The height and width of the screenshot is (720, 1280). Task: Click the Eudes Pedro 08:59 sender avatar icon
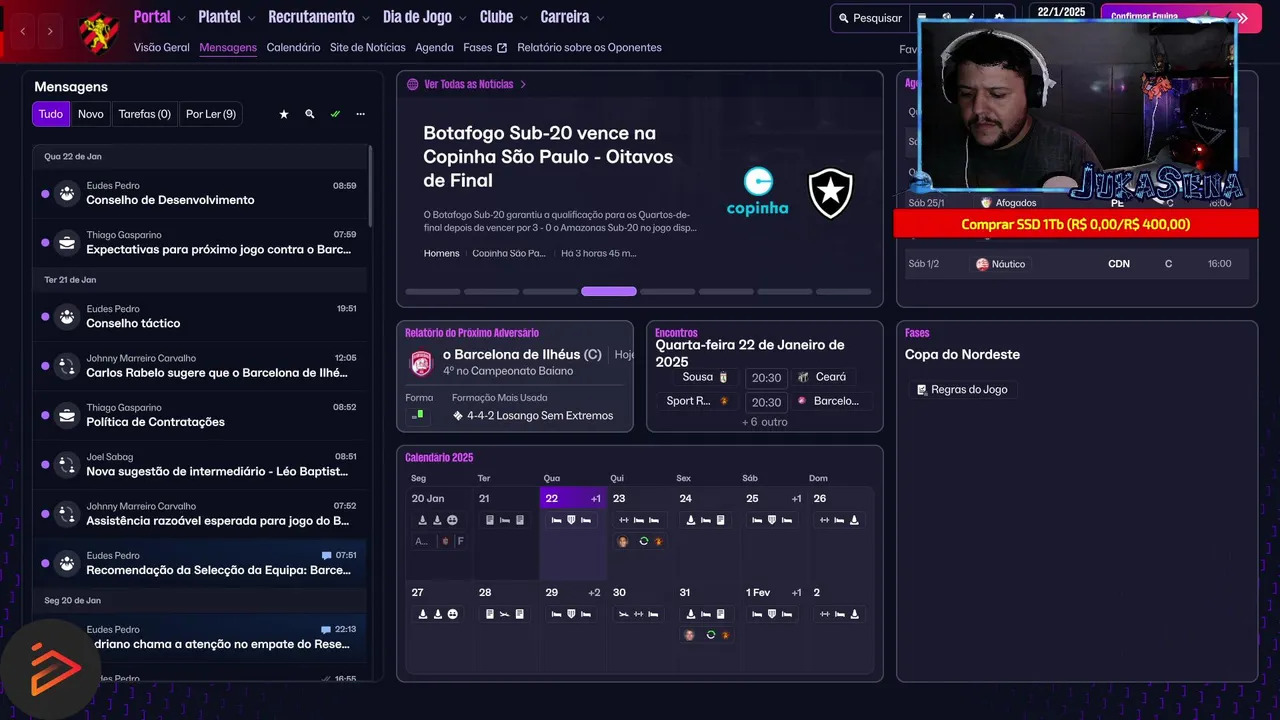point(67,193)
